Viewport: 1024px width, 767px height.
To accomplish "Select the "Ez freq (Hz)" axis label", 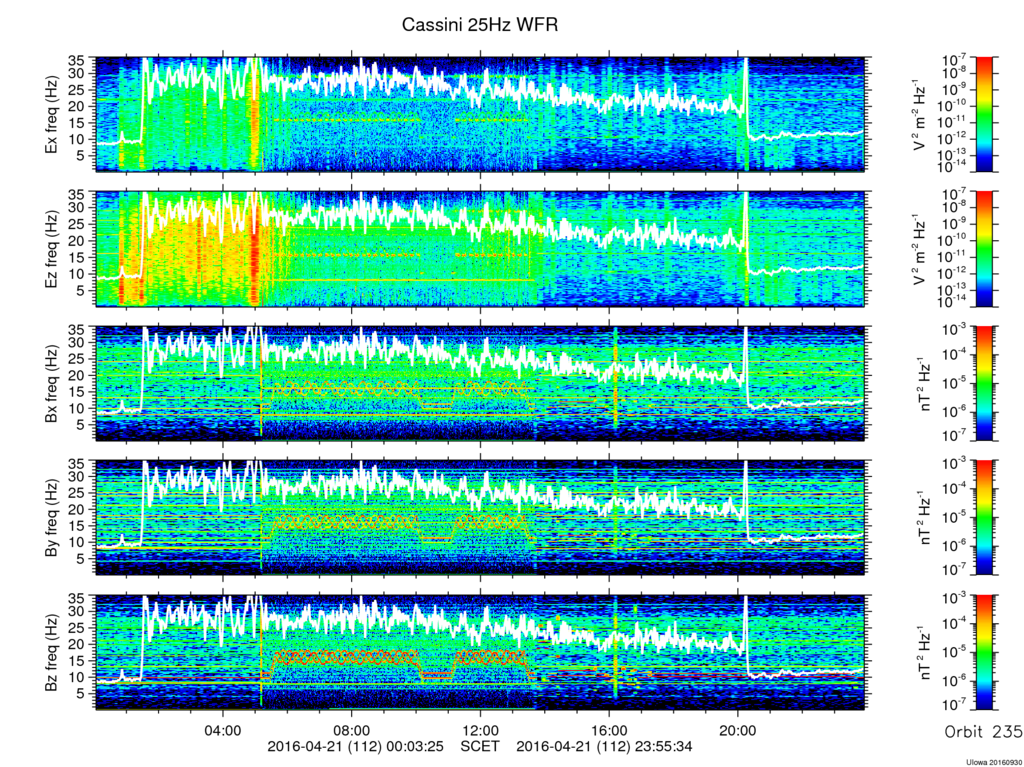I will point(52,250).
